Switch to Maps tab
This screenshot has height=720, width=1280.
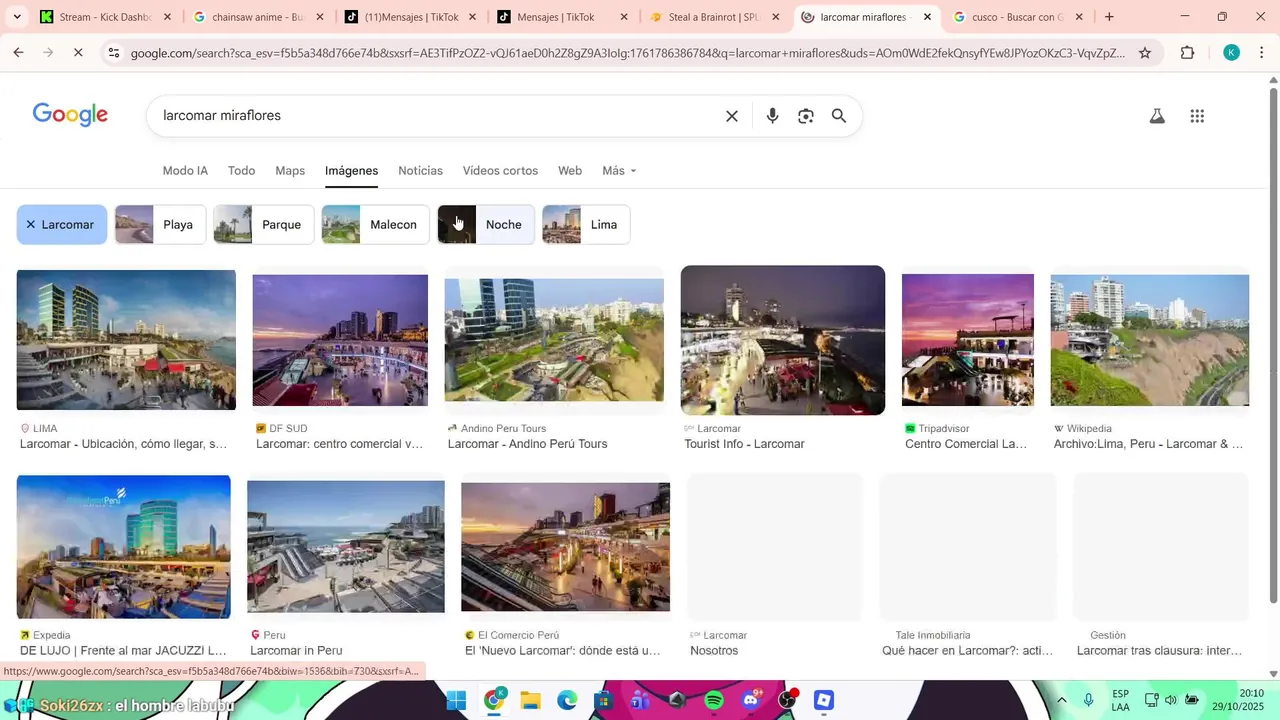pos(290,171)
